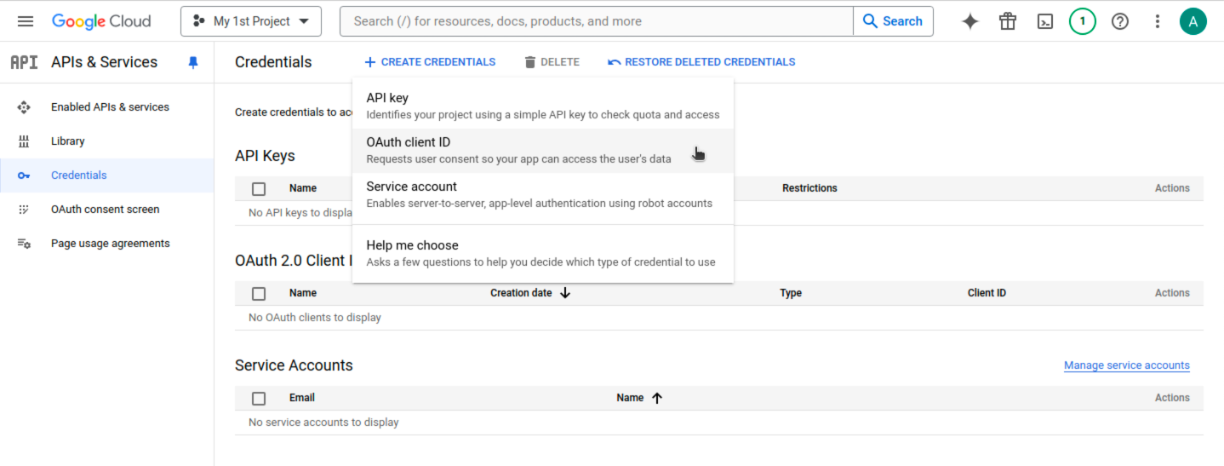Open the notifications badge showing 1
1224x466 pixels.
(x=1082, y=21)
